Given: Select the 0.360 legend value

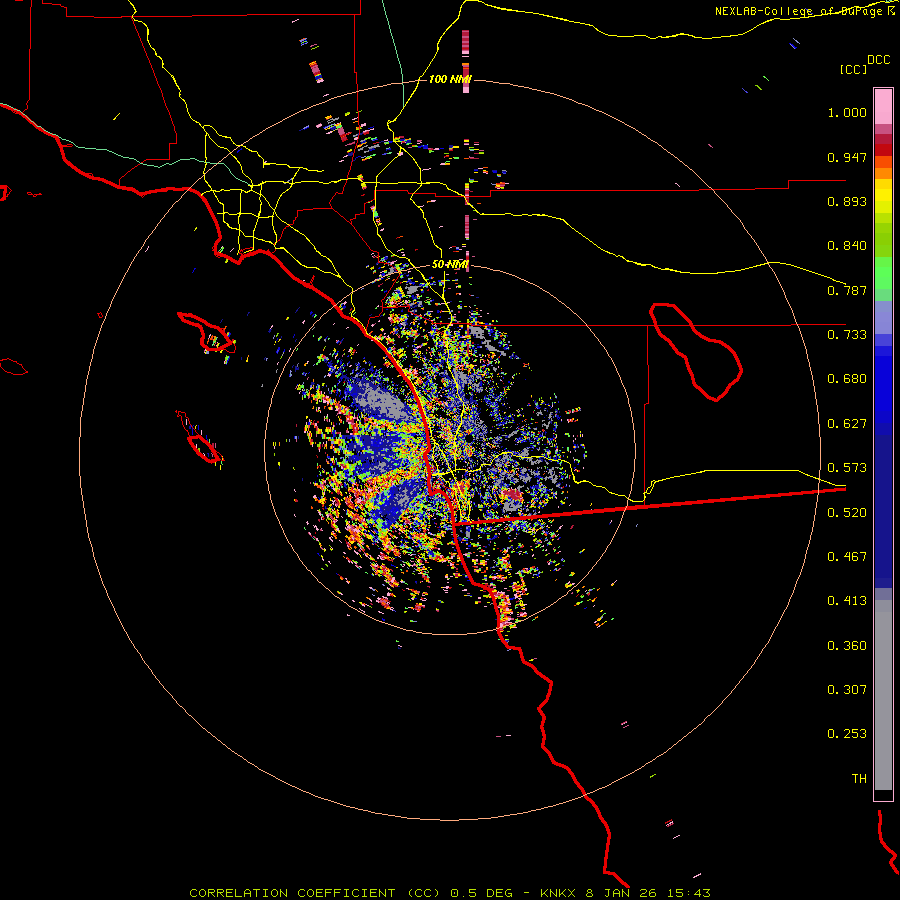Looking at the screenshot, I should pyautogui.click(x=847, y=646).
